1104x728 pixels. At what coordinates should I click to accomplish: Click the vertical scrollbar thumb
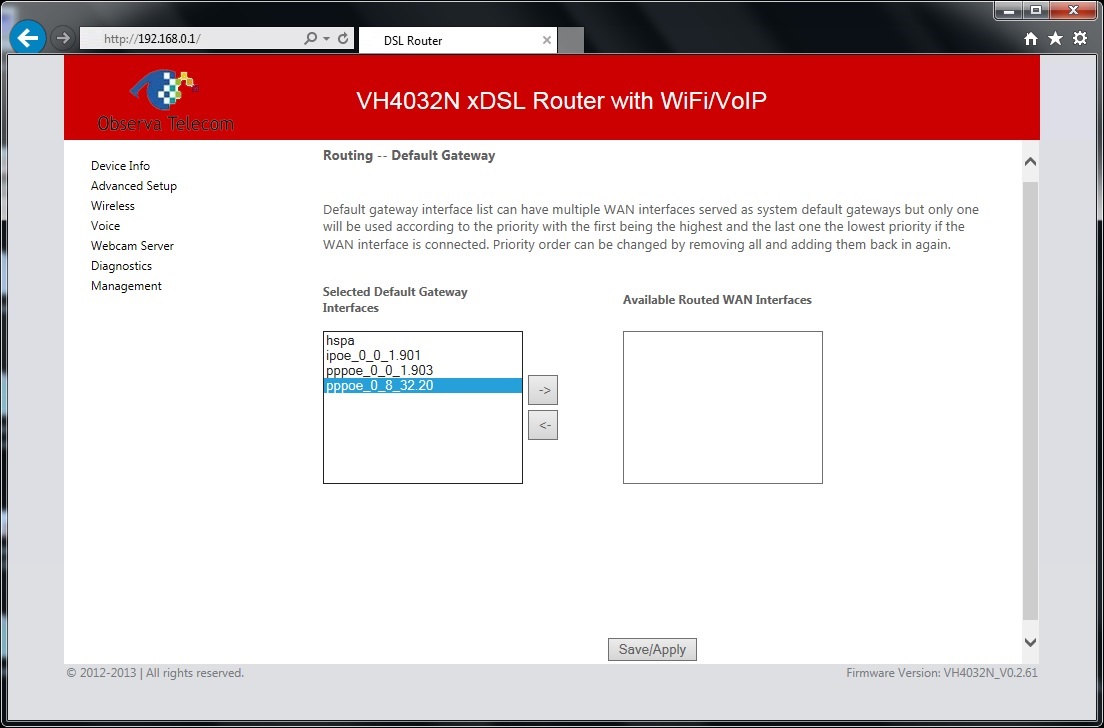[x=1030, y=401]
